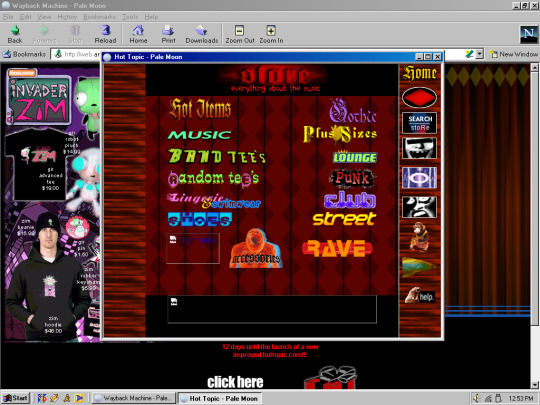Click the taskbar clock showing 12:53 PM
The width and height of the screenshot is (540, 405).
coord(521,398)
